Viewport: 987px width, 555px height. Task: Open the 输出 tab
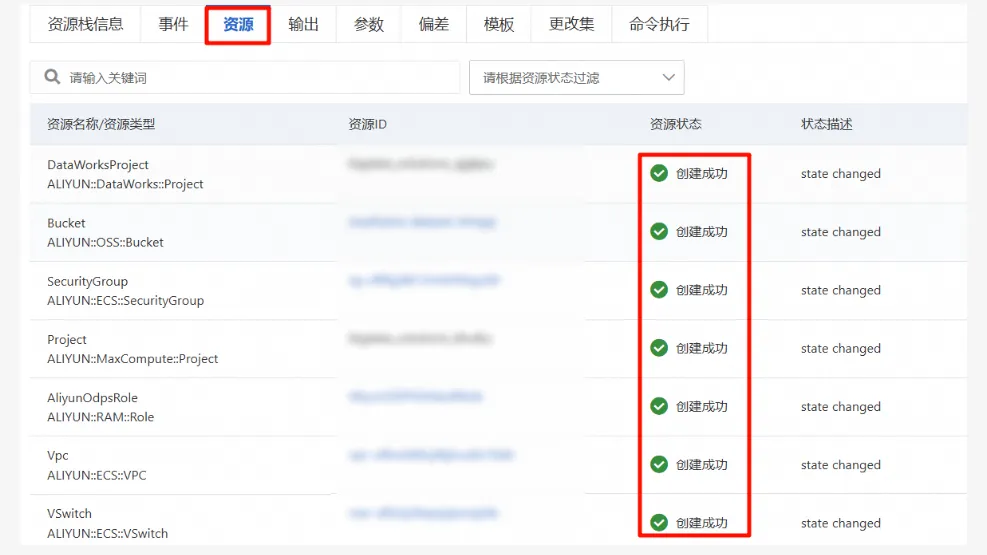(x=303, y=25)
